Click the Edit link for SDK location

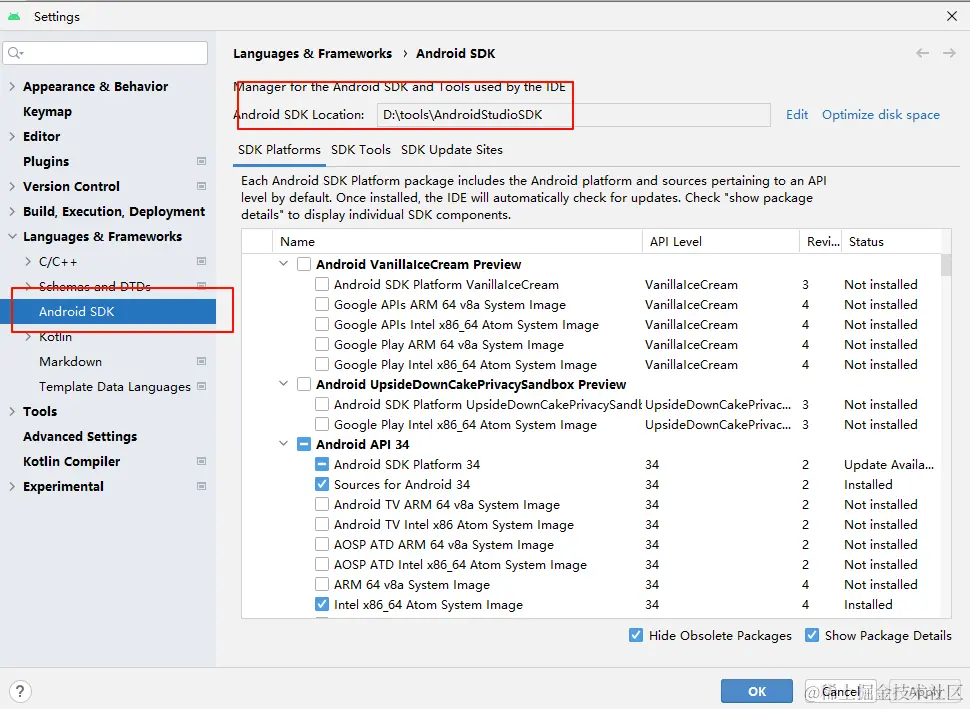click(x=797, y=115)
